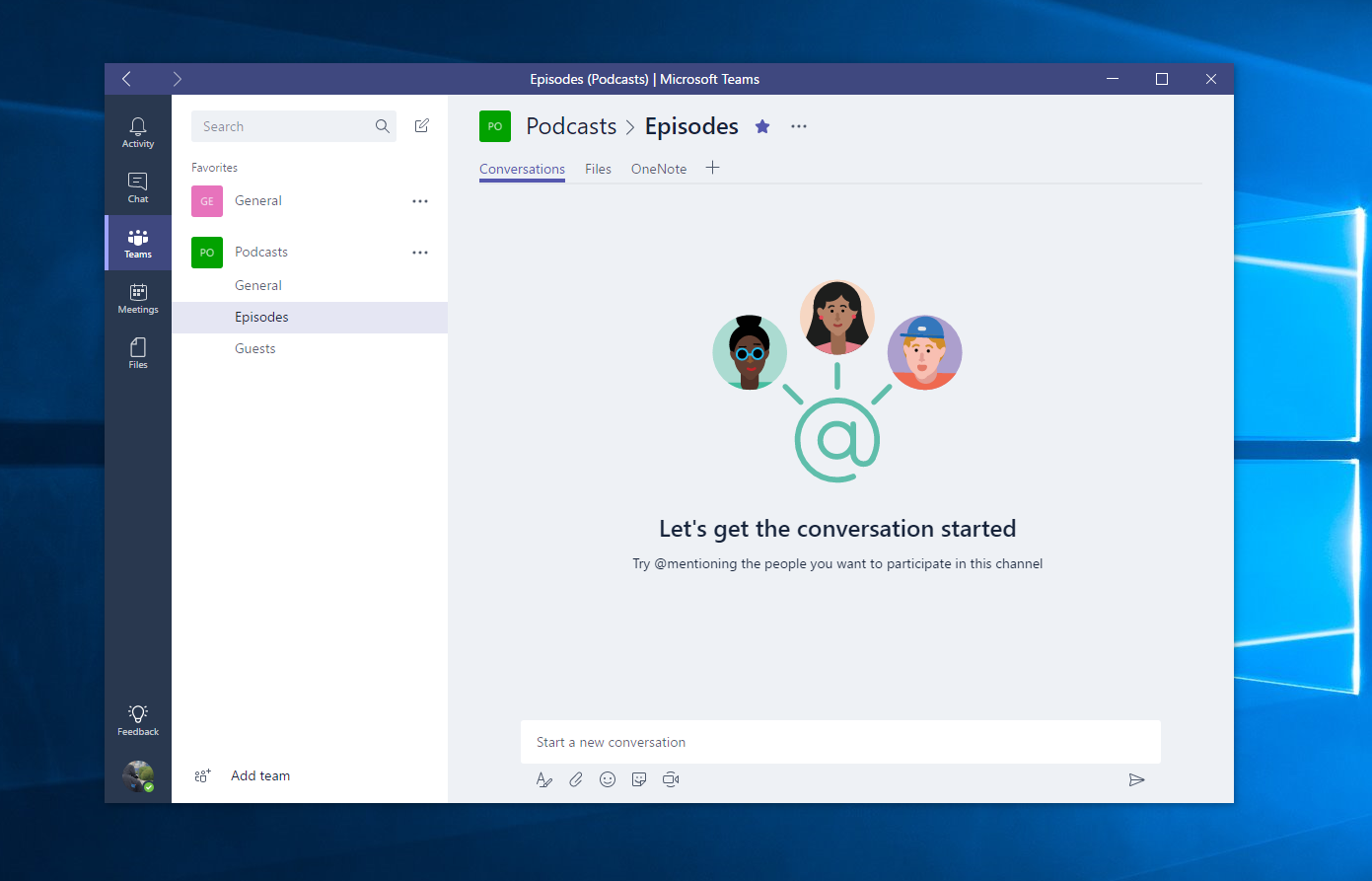Switch to the Files tab
The width and height of the screenshot is (1372, 881).
tap(598, 169)
